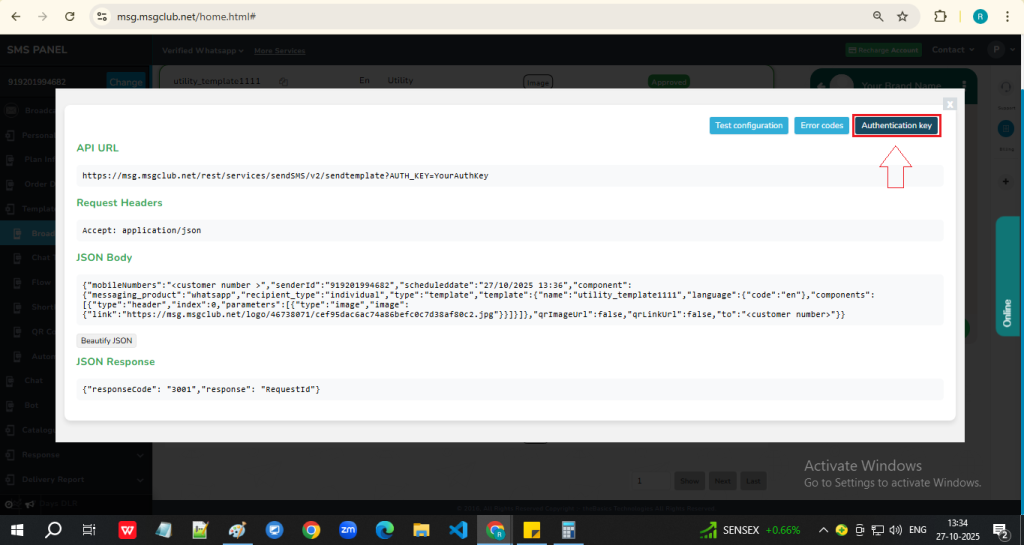
Task: Open Chrome three-dot menu
Action: click(1008, 17)
